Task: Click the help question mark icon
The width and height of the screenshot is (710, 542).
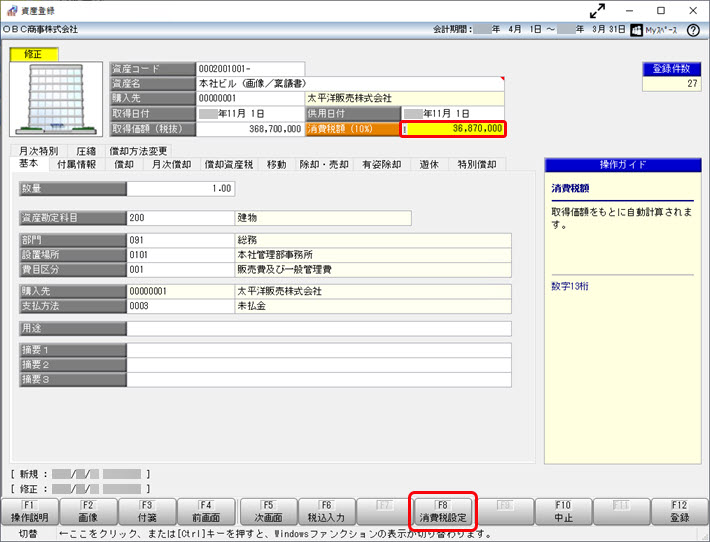Action: [x=693, y=30]
